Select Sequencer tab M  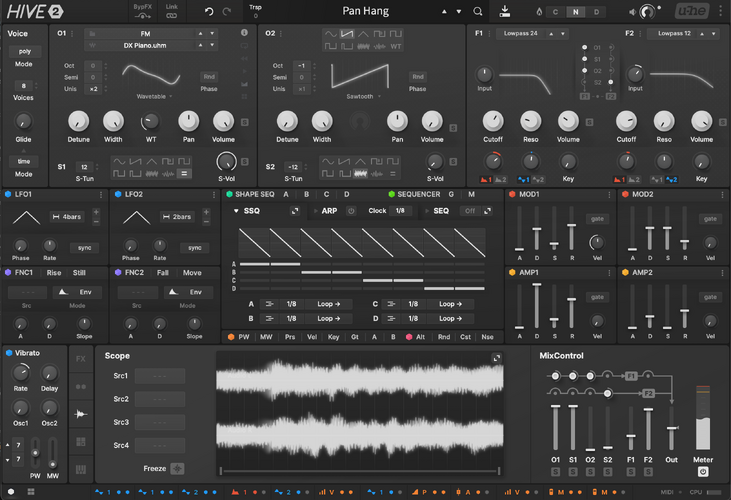click(x=471, y=194)
